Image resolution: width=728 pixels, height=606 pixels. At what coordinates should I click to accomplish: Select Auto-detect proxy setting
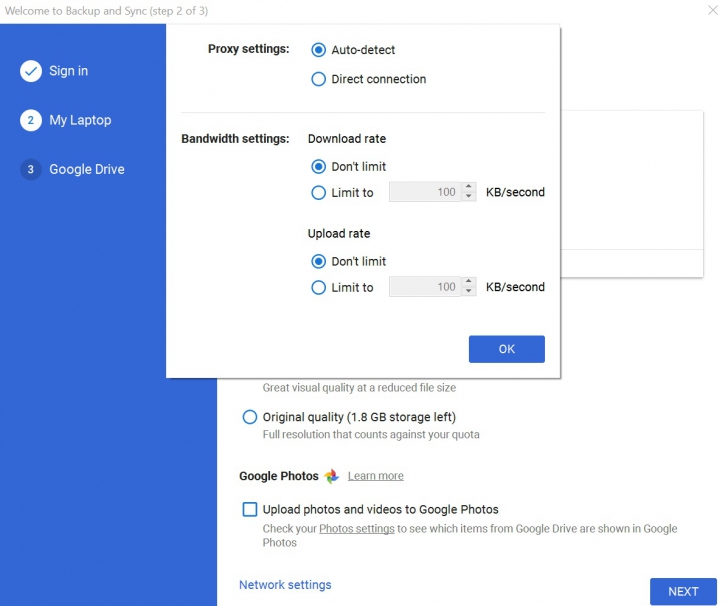pyautogui.click(x=318, y=50)
